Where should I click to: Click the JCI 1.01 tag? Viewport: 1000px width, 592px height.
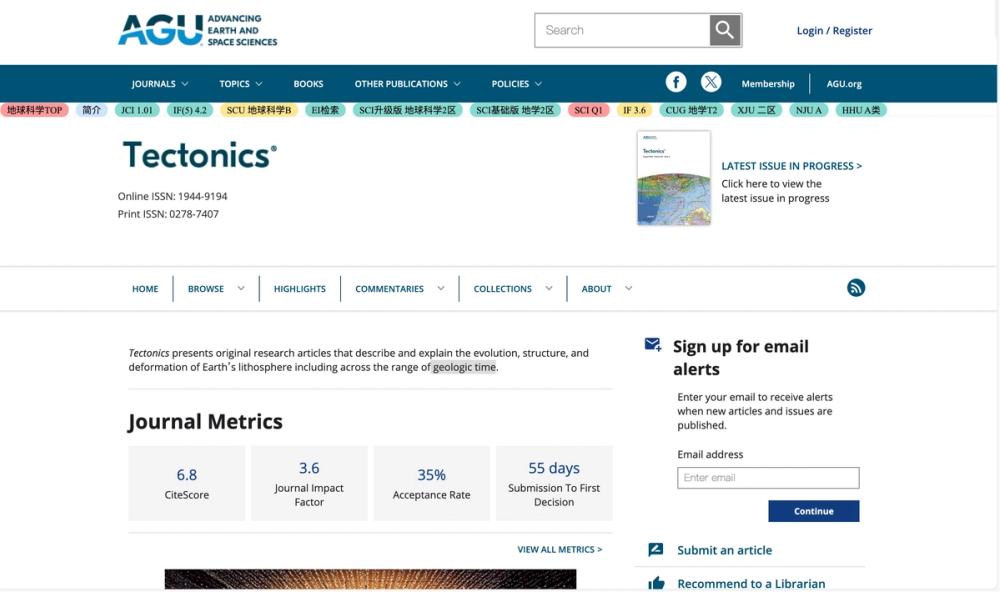coord(137,110)
